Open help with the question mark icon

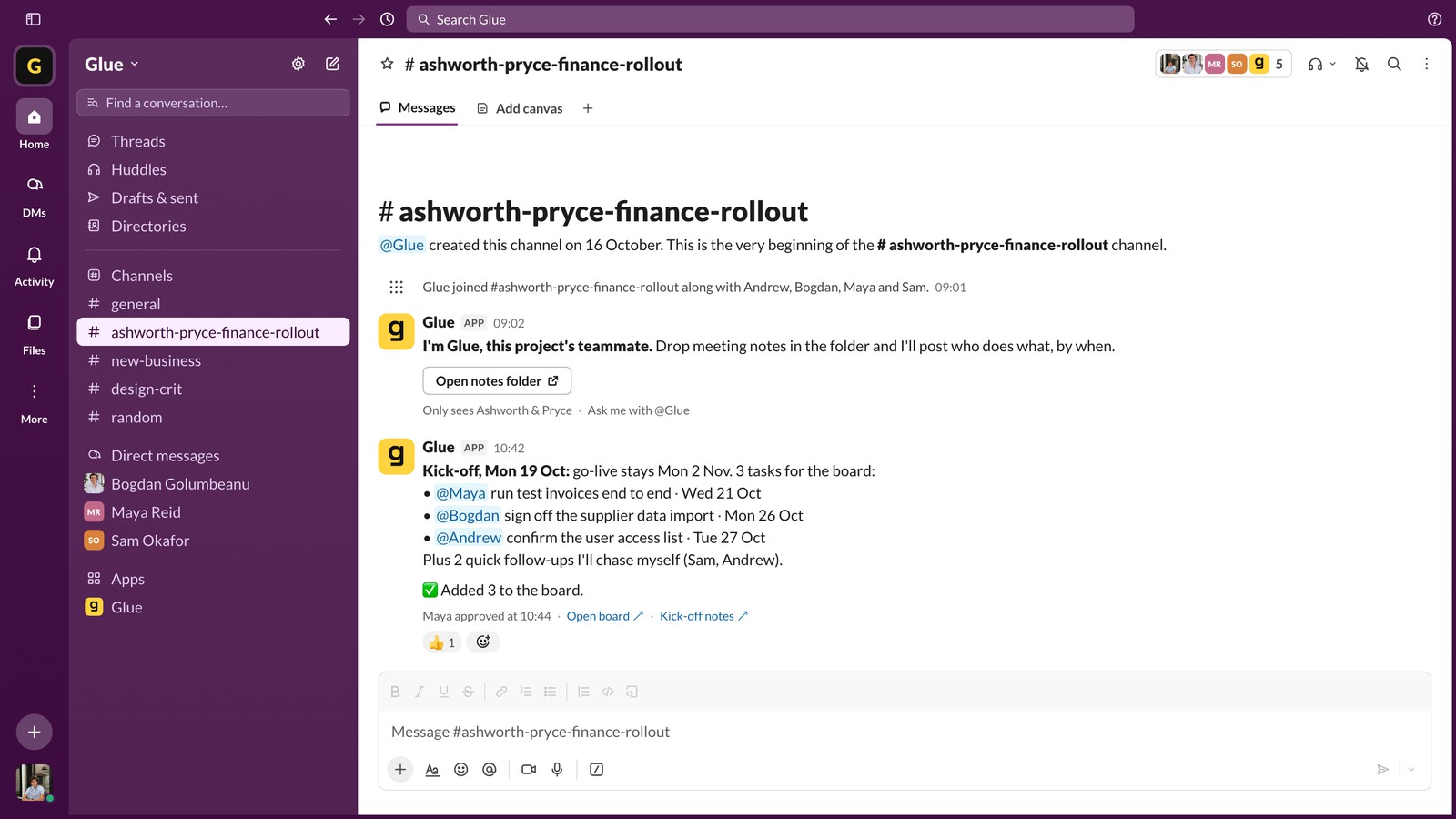(1434, 19)
